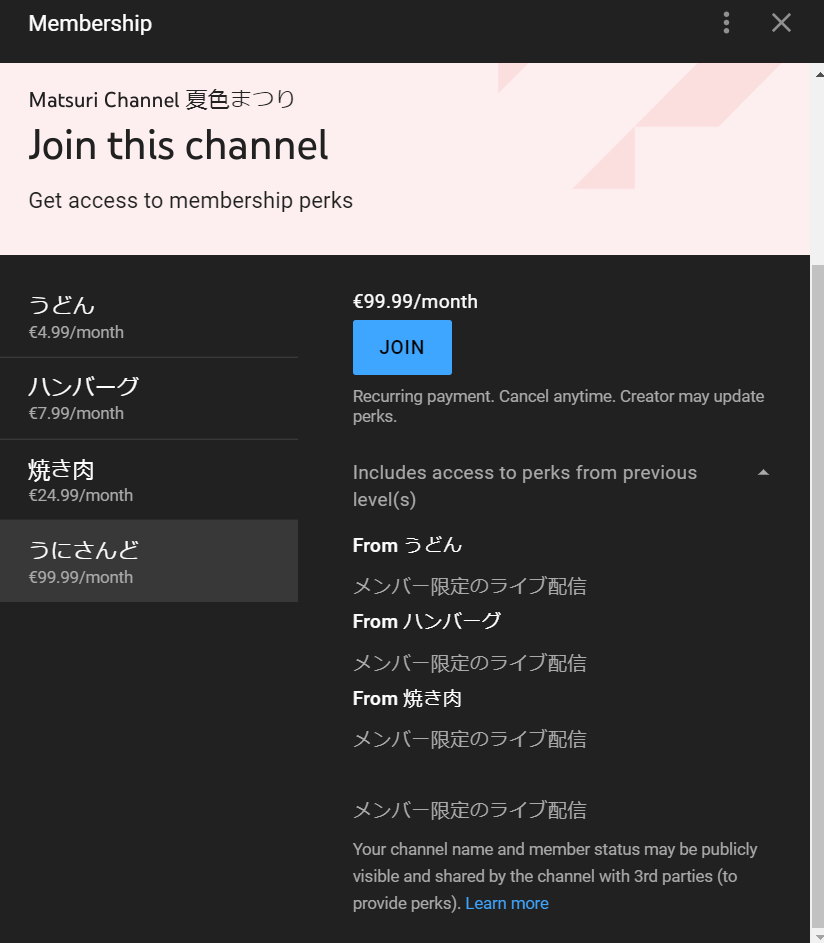
Task: Click the 'Your channel name and member status' notice
Action: [x=555, y=876]
